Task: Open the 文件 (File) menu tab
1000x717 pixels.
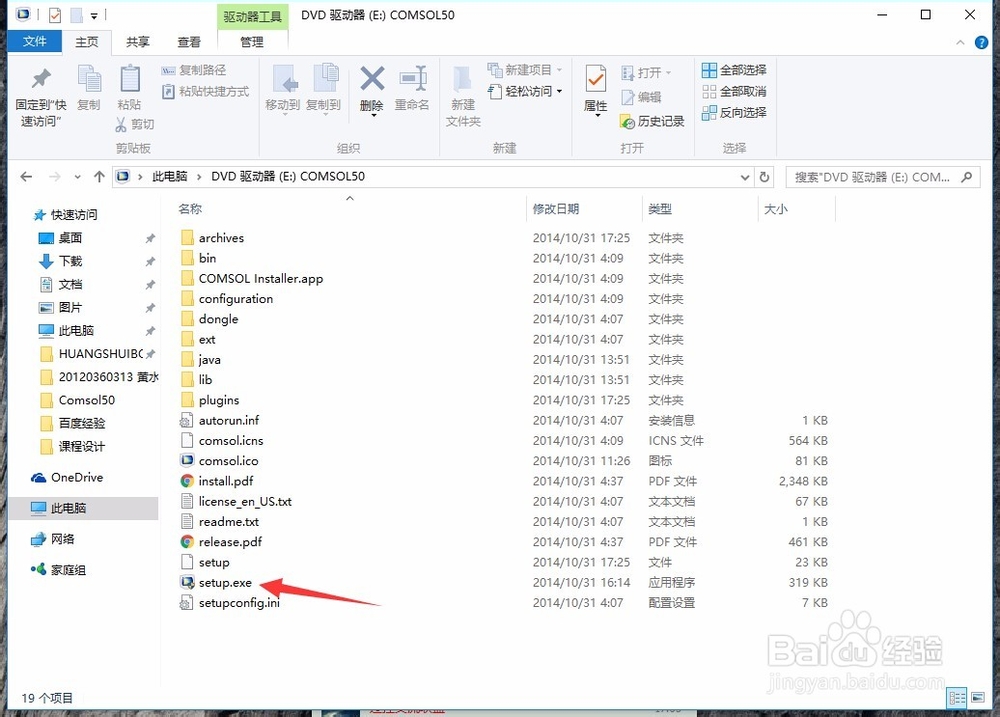Action: click(x=34, y=41)
